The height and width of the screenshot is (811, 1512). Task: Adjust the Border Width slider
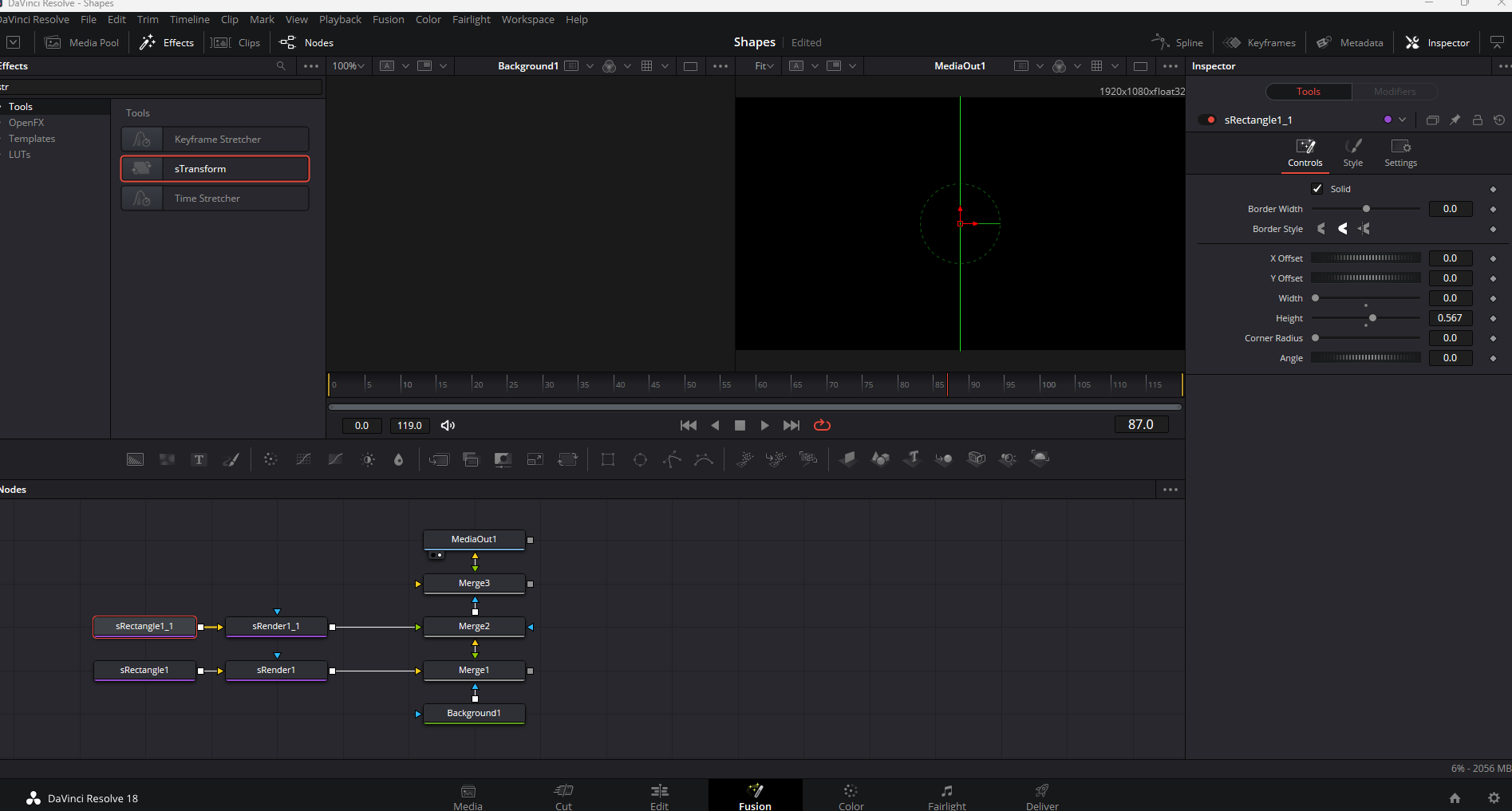(1366, 209)
